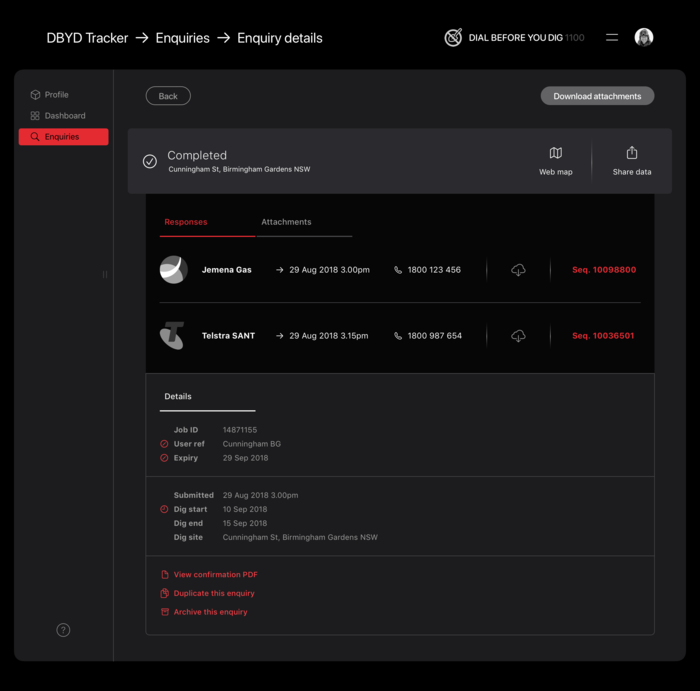Screen dimensions: 700x691
Task: Download the Telstra SANT response via cloud icon
Action: pos(518,336)
